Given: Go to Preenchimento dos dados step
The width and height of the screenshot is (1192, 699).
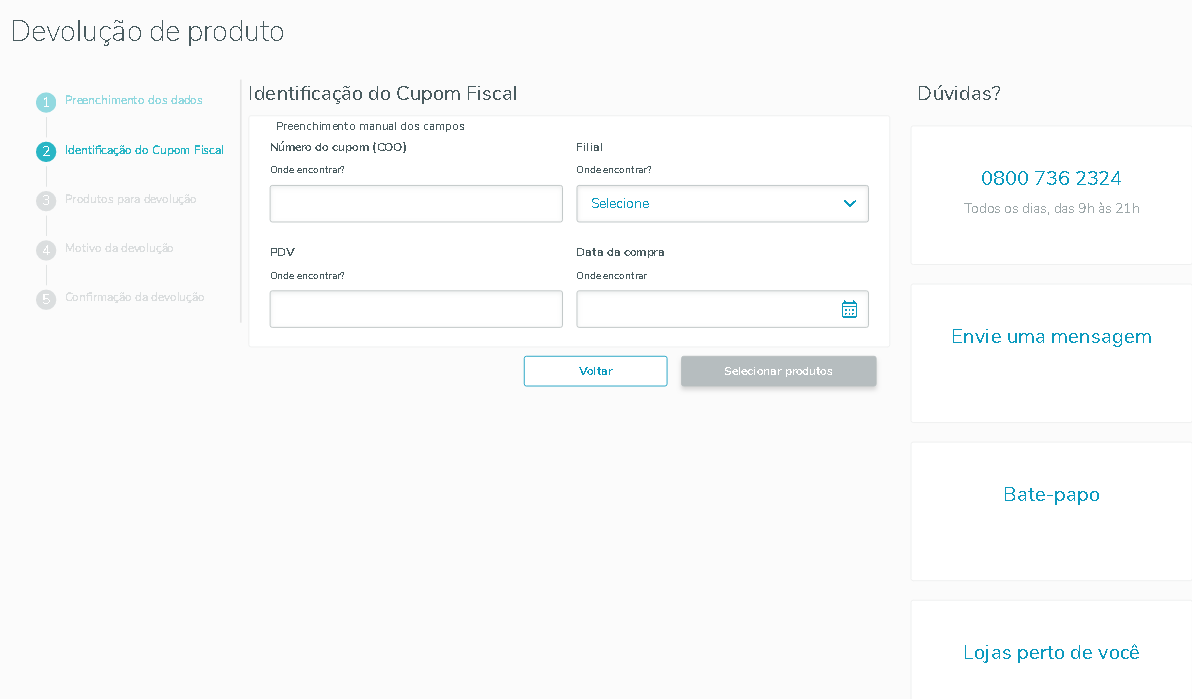Looking at the screenshot, I should click(133, 100).
